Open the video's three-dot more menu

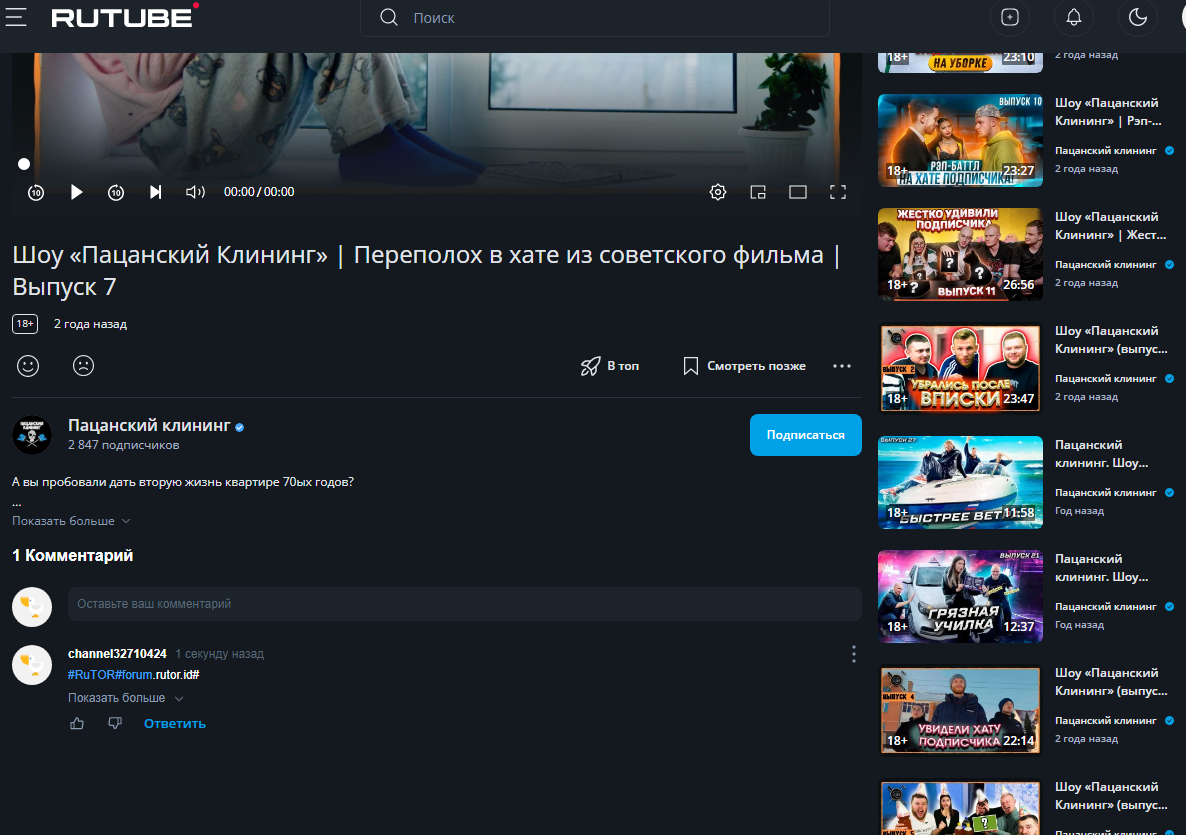[842, 366]
